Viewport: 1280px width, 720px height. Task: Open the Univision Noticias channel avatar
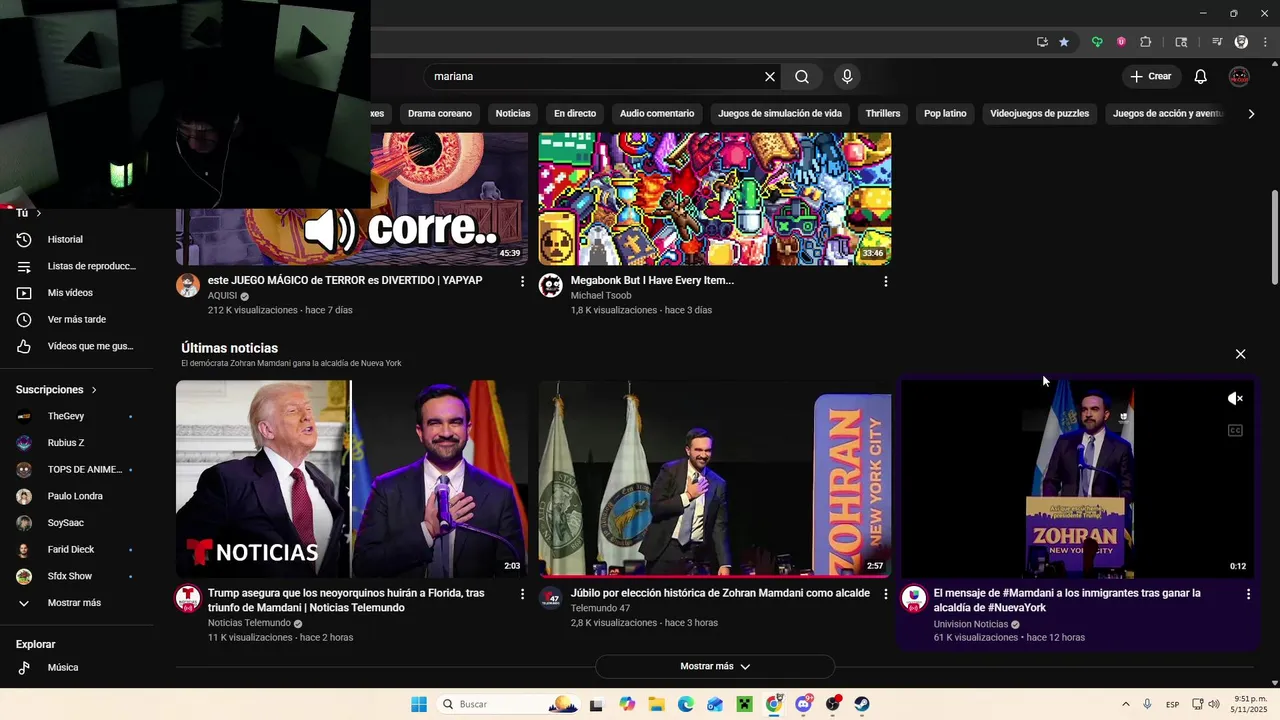point(914,598)
